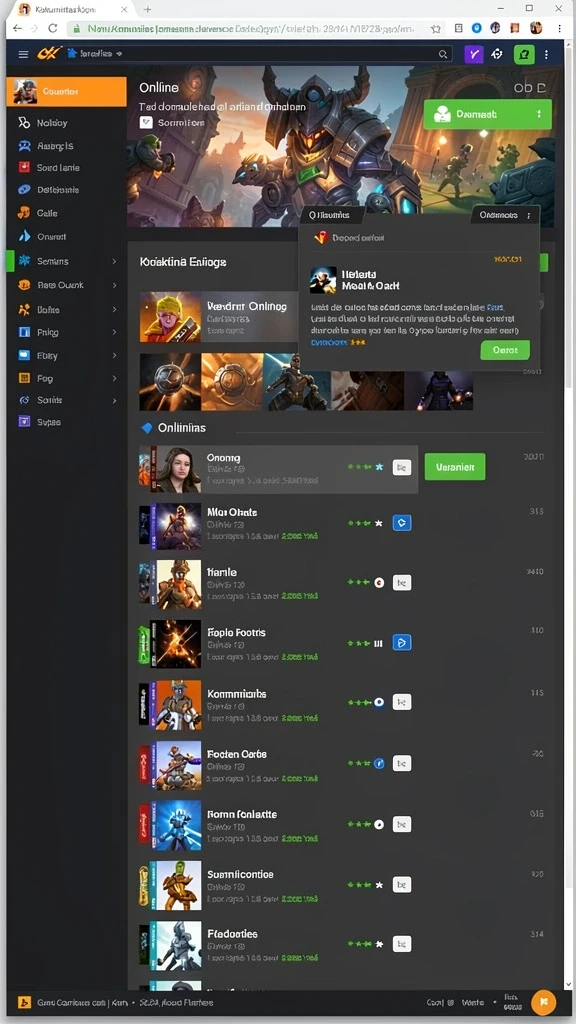Click the green Deornast button
The width and height of the screenshot is (576, 1024).
(487, 114)
